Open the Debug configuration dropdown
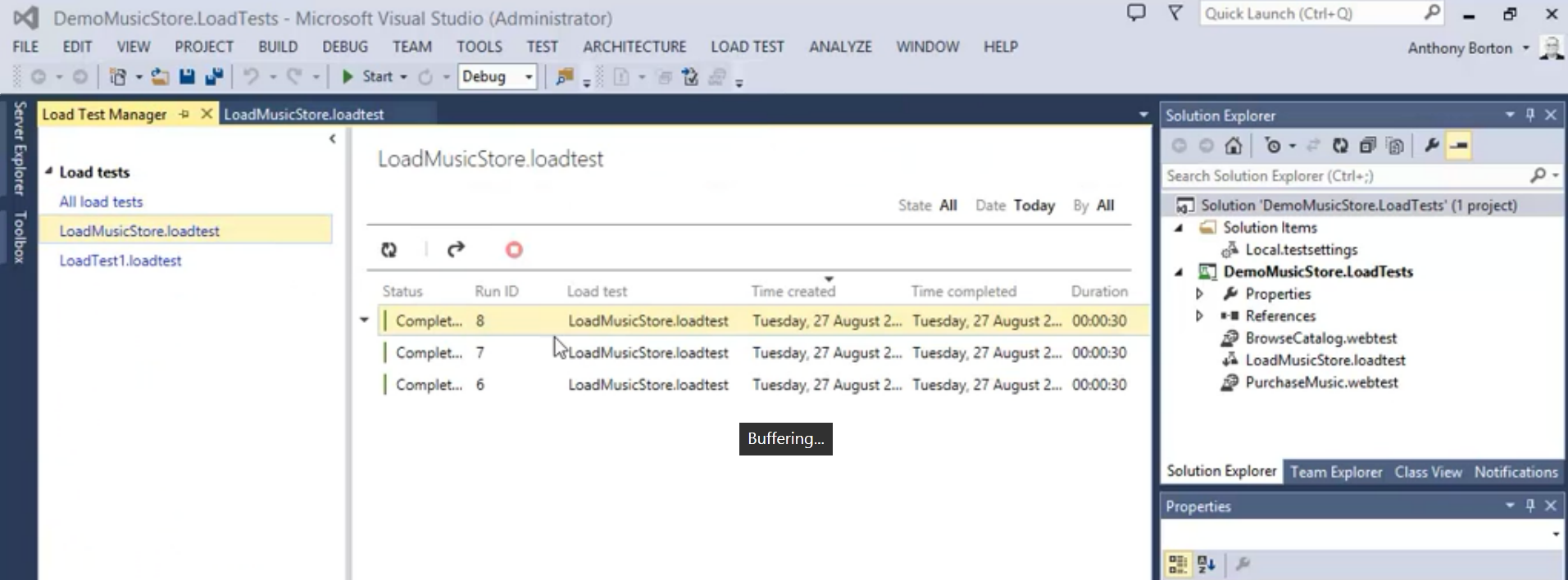The image size is (1568, 580). (x=529, y=77)
